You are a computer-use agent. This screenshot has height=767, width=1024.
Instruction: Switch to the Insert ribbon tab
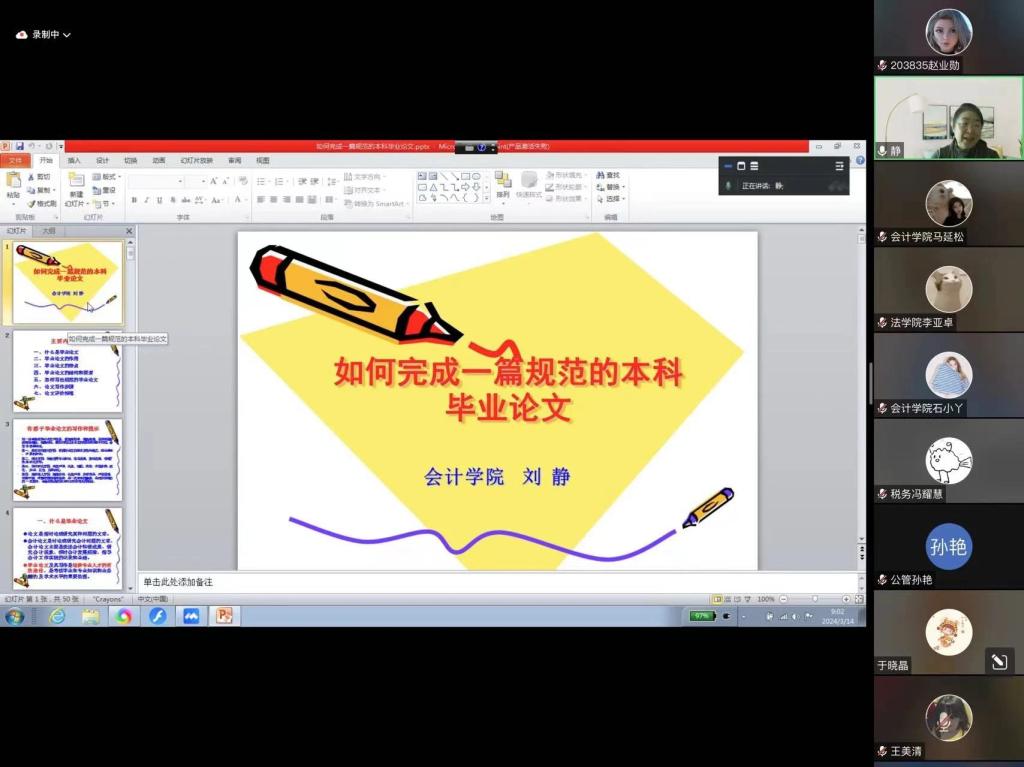click(x=74, y=160)
